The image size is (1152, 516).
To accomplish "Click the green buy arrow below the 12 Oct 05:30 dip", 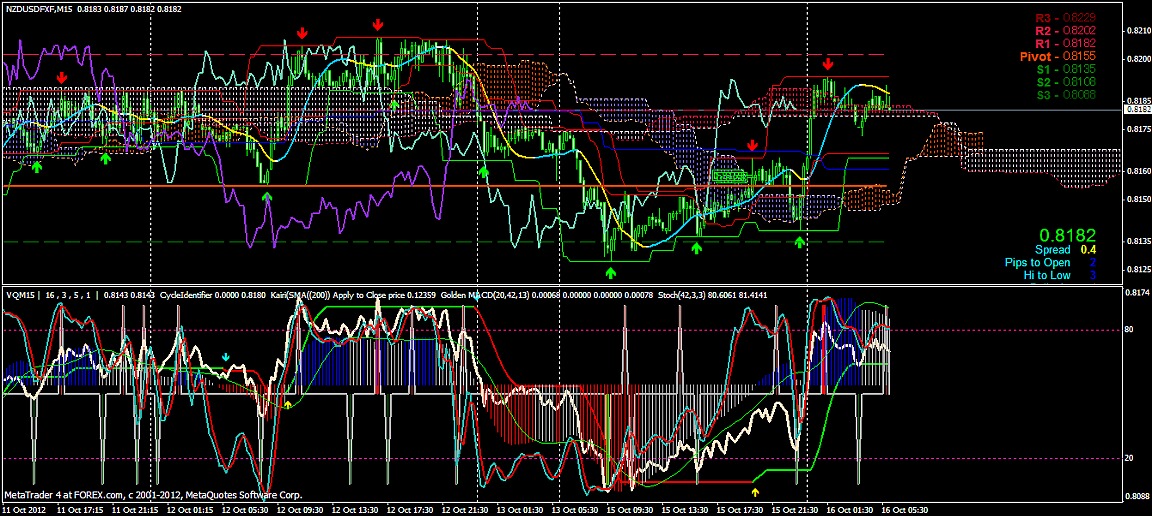I will click(267, 196).
